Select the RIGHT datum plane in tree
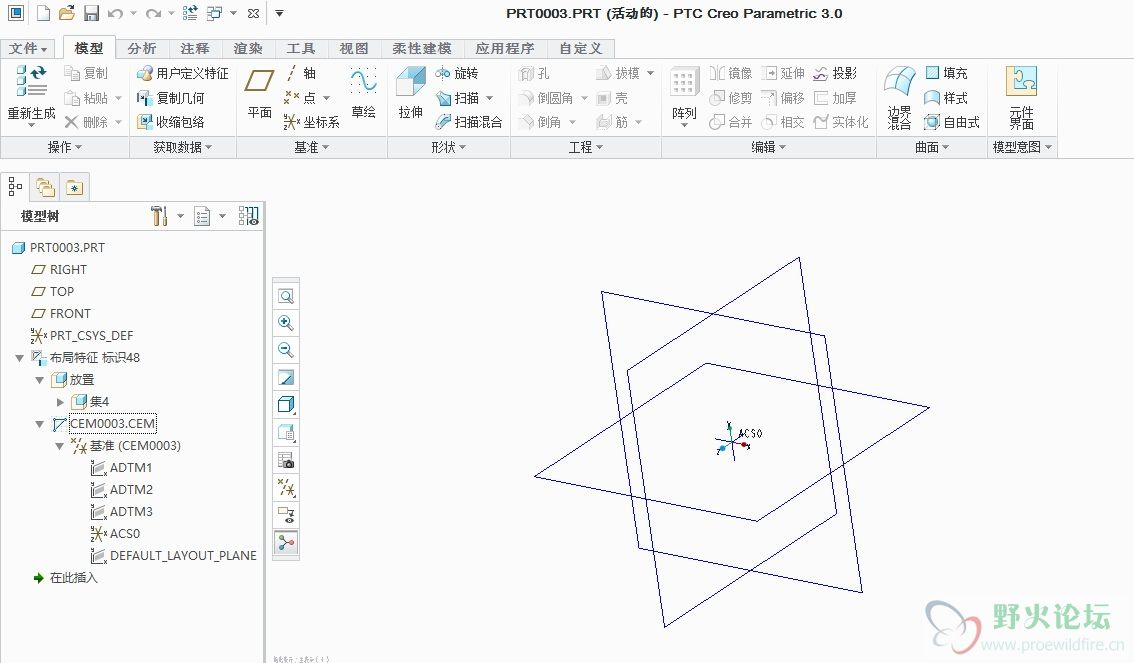Screen dimensions: 1134x663 [59, 270]
